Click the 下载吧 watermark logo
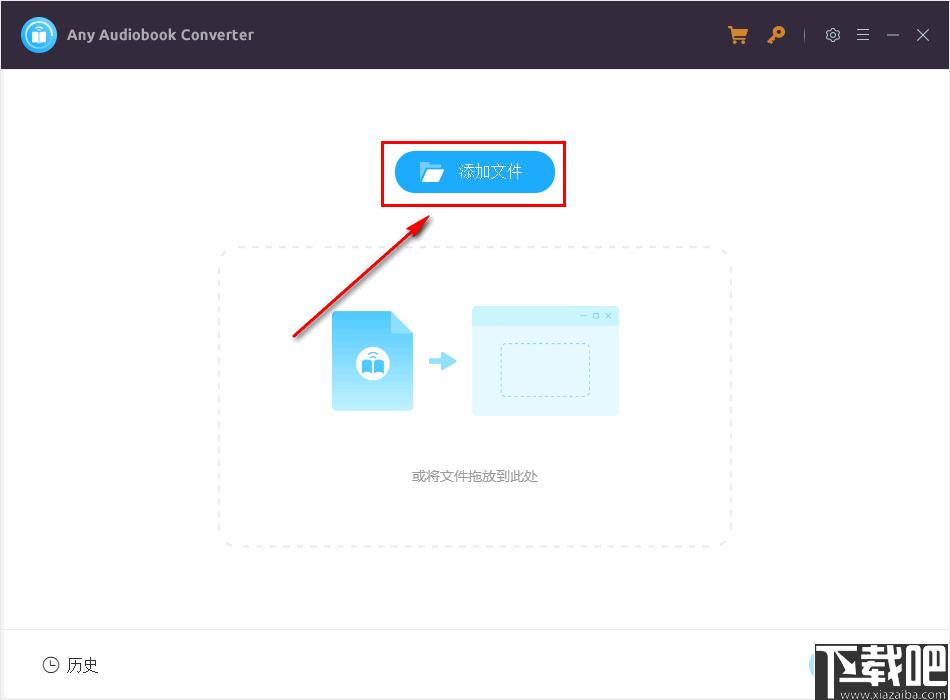This screenshot has height=700, width=950. [881, 667]
